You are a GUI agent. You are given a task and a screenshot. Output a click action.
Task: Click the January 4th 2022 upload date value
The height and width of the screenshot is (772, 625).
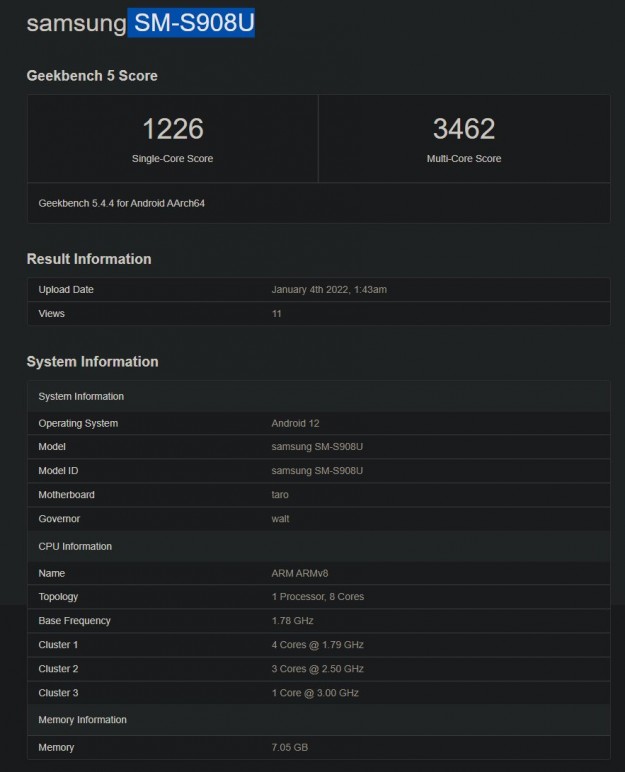pyautogui.click(x=329, y=290)
